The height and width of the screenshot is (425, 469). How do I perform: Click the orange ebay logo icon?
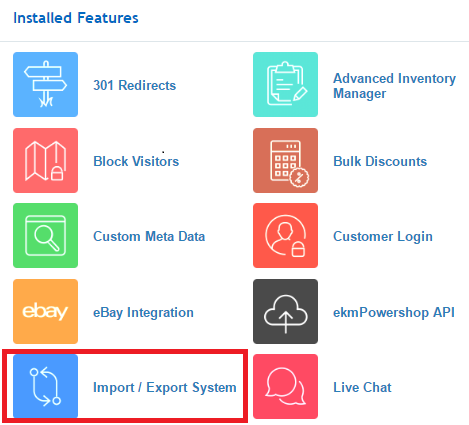(46, 311)
